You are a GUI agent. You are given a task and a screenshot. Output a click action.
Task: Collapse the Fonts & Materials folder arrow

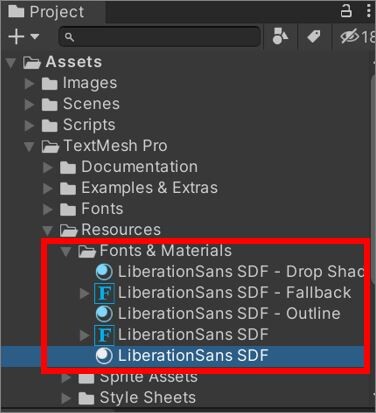(x=66, y=251)
